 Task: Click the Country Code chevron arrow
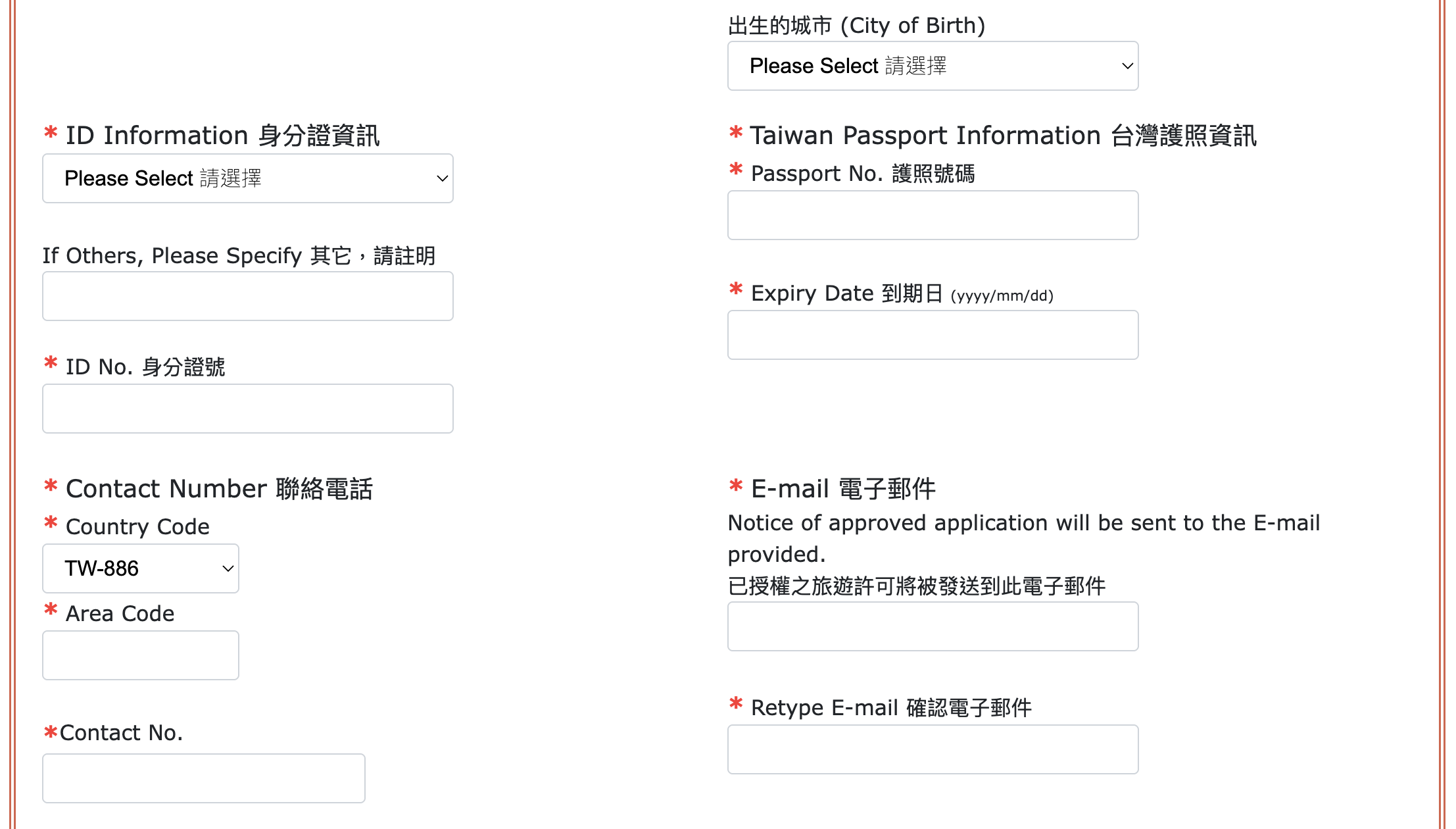click(228, 568)
